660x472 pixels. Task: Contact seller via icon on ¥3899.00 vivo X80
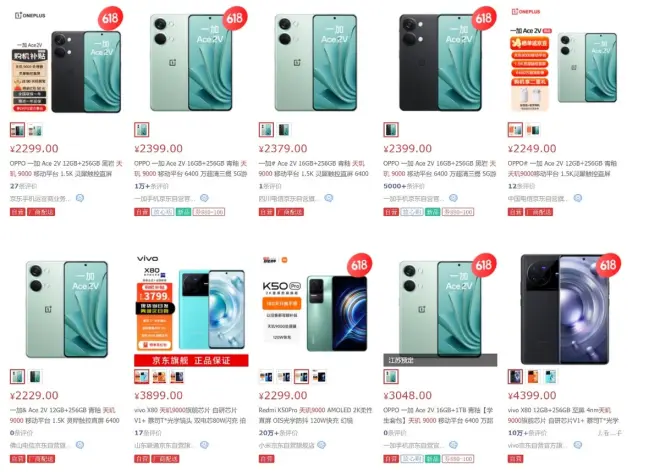pyautogui.click(x=204, y=445)
